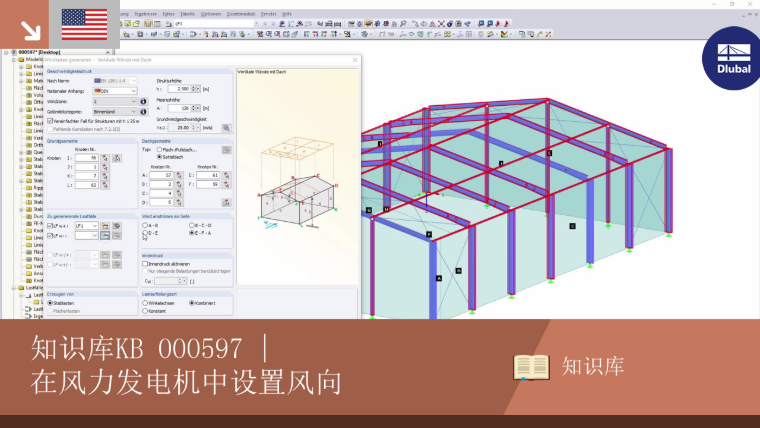The width and height of the screenshot is (760, 428).
Task: Open the Optionen menu
Action: 211,14
